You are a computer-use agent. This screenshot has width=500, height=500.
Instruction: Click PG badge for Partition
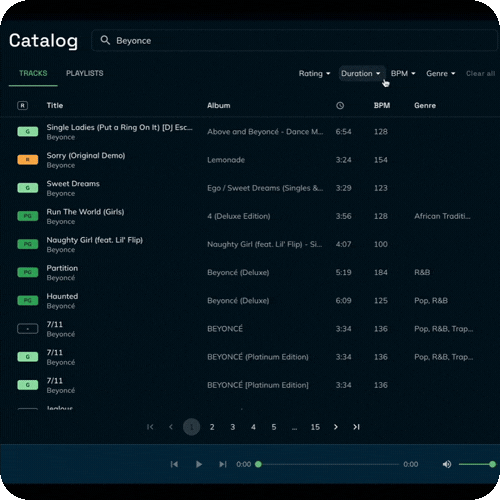[x=28, y=272]
